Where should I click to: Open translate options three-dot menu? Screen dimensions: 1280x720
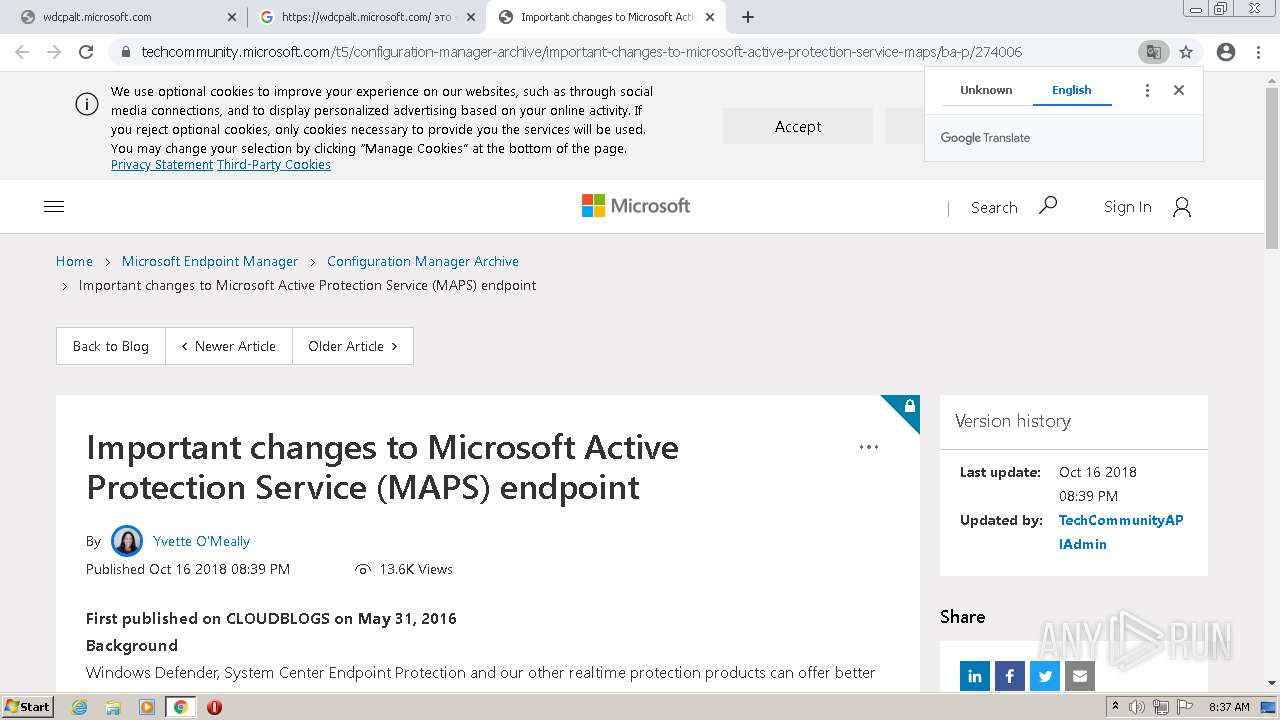pos(1147,90)
